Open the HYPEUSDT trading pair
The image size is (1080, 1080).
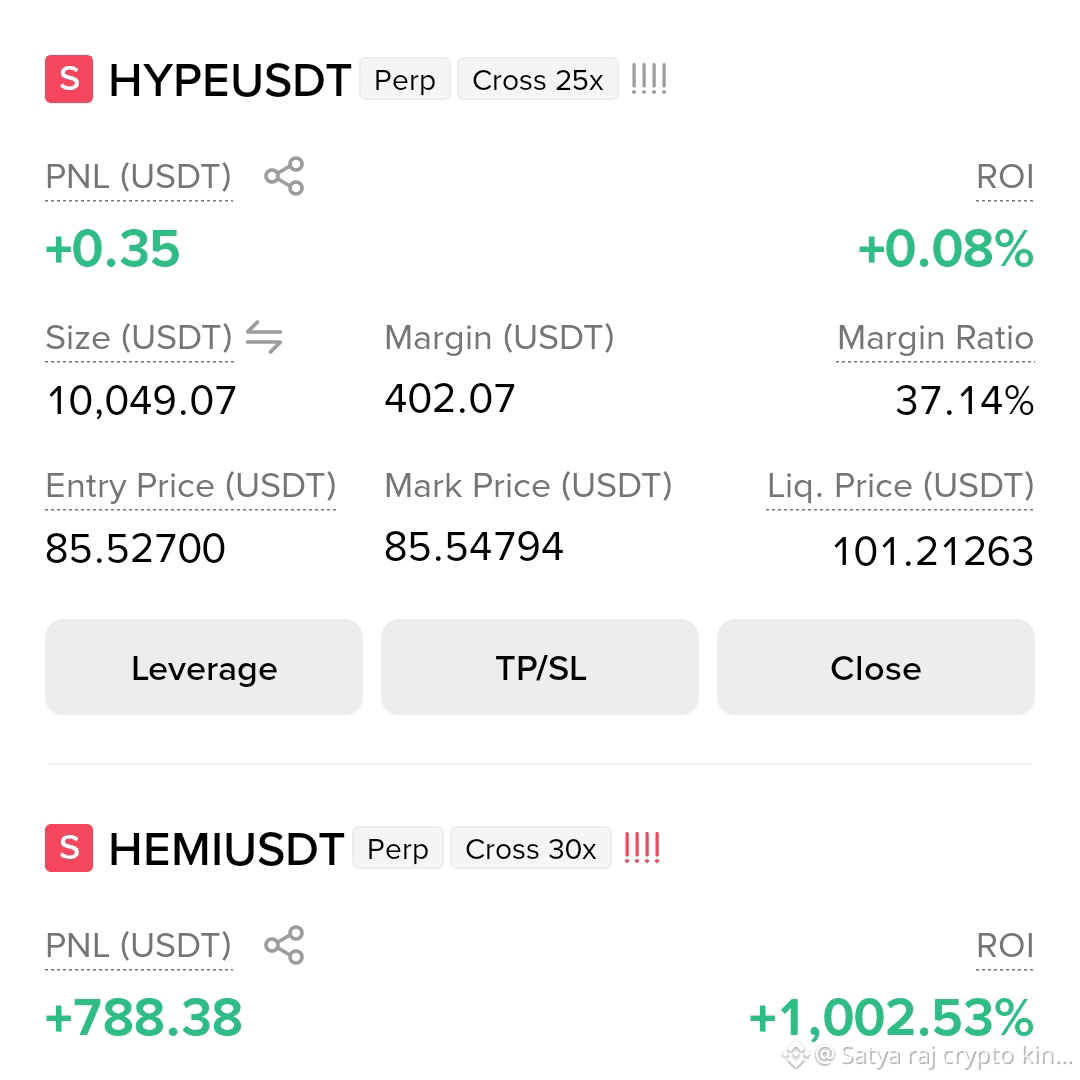(230, 80)
